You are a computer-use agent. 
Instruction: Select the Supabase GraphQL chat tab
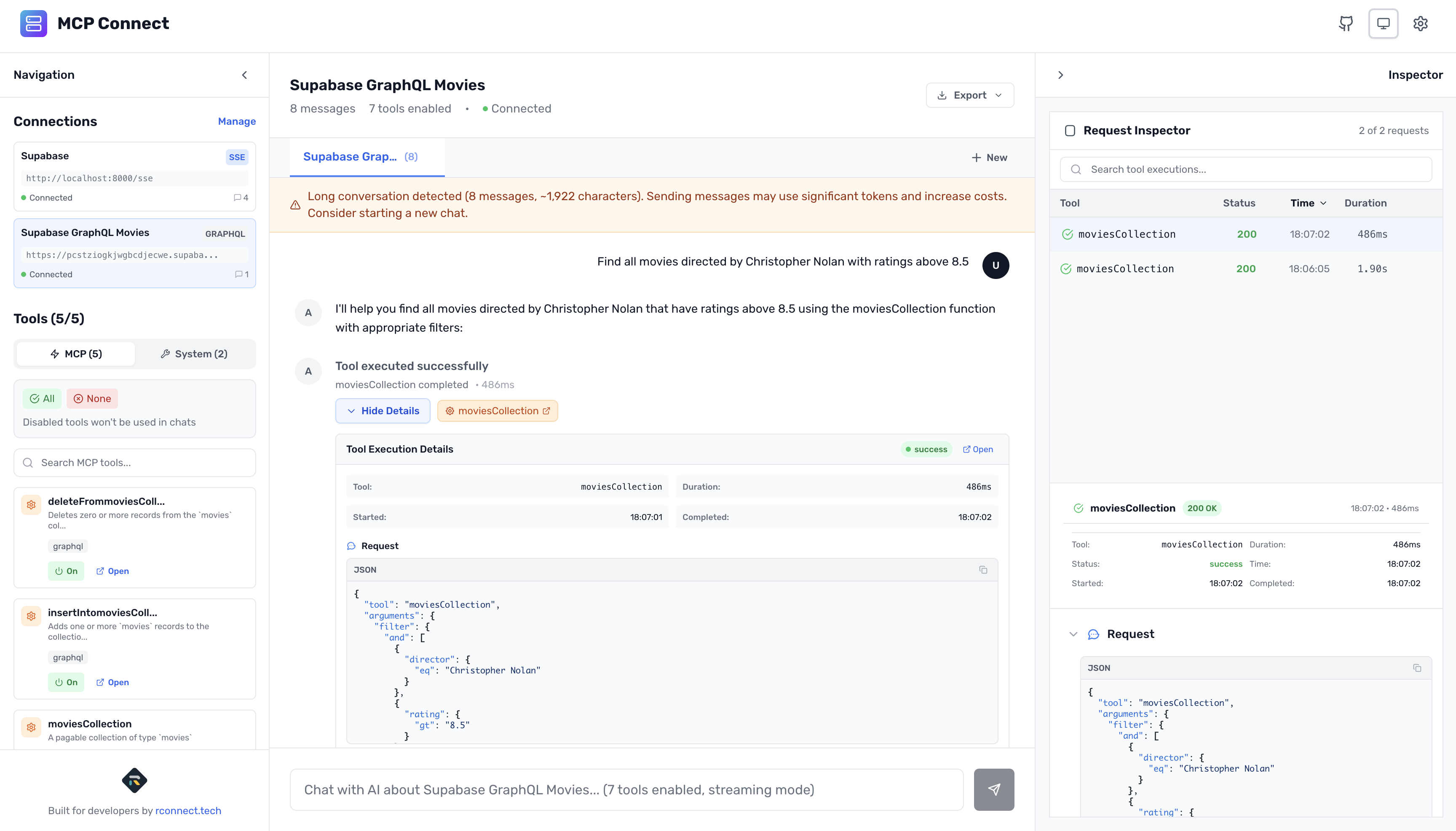click(360, 156)
